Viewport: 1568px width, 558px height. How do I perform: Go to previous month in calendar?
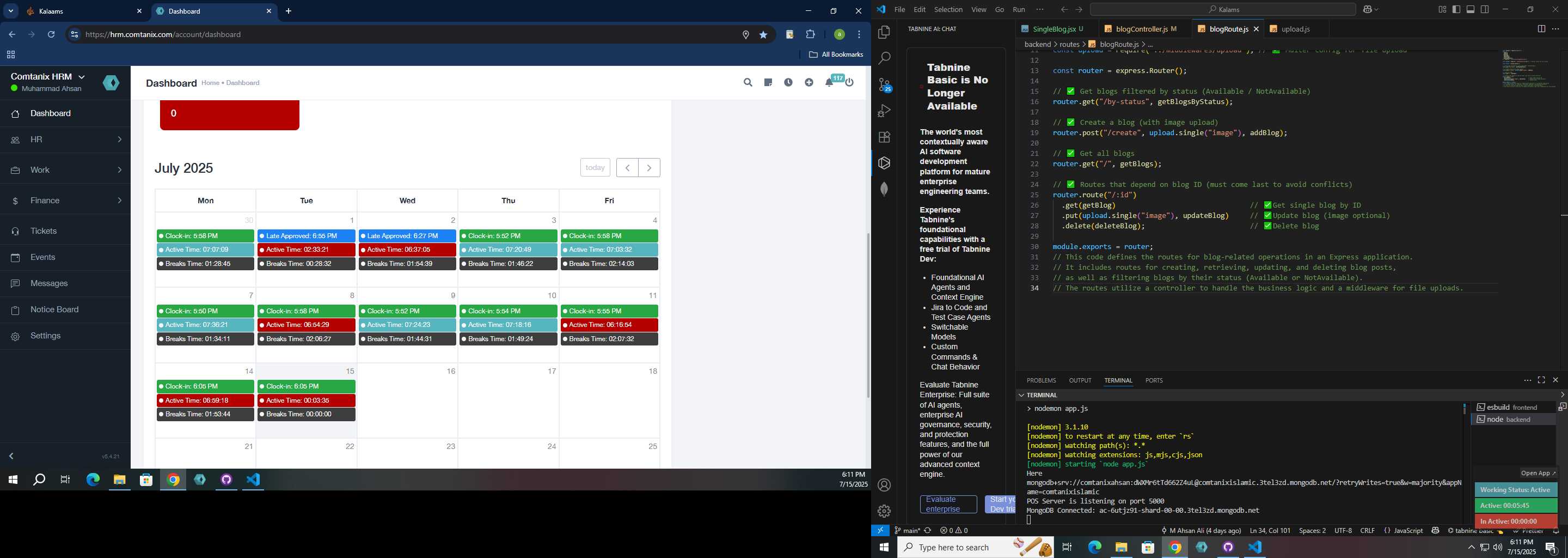pyautogui.click(x=627, y=167)
